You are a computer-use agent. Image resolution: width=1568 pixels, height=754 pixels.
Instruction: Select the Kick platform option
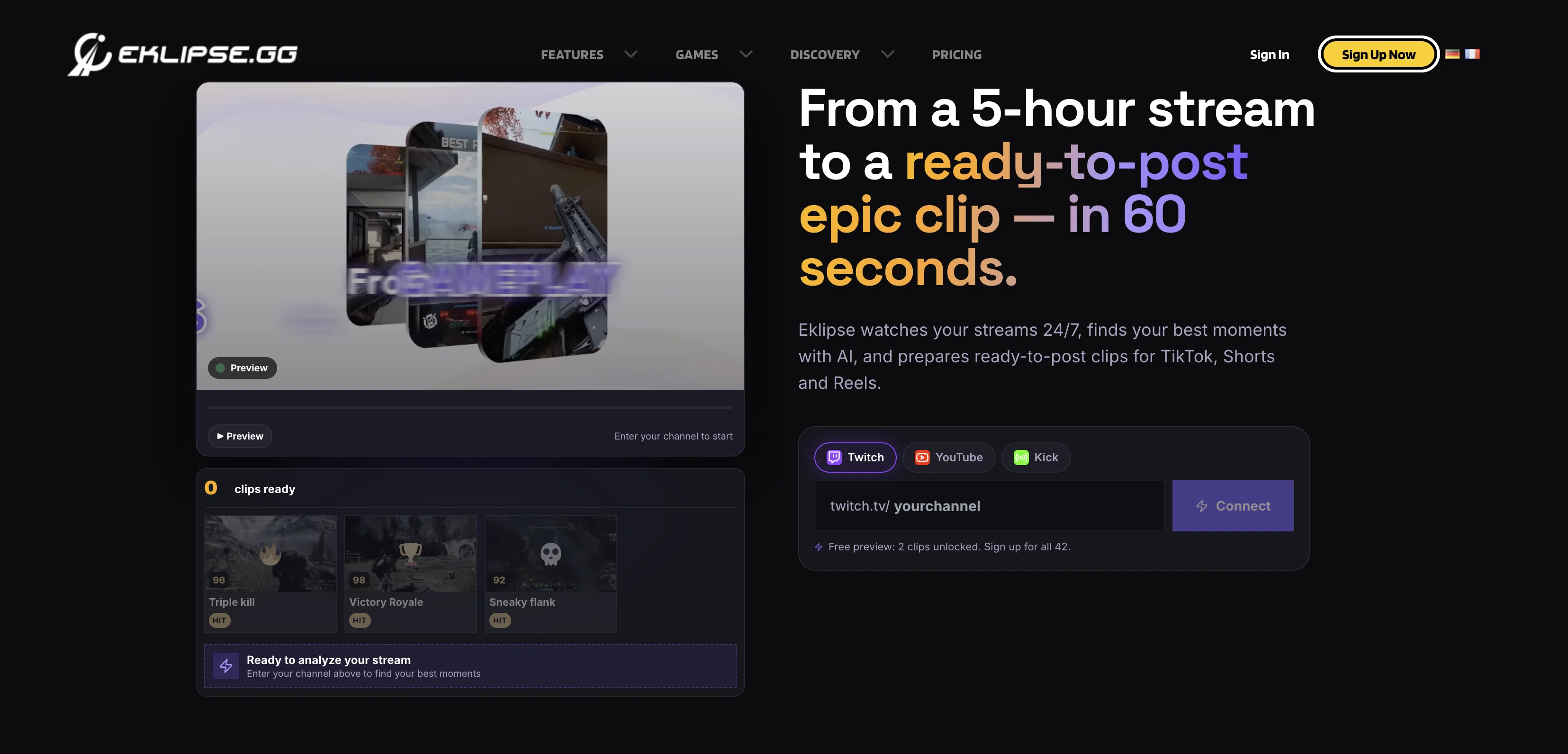(1036, 457)
